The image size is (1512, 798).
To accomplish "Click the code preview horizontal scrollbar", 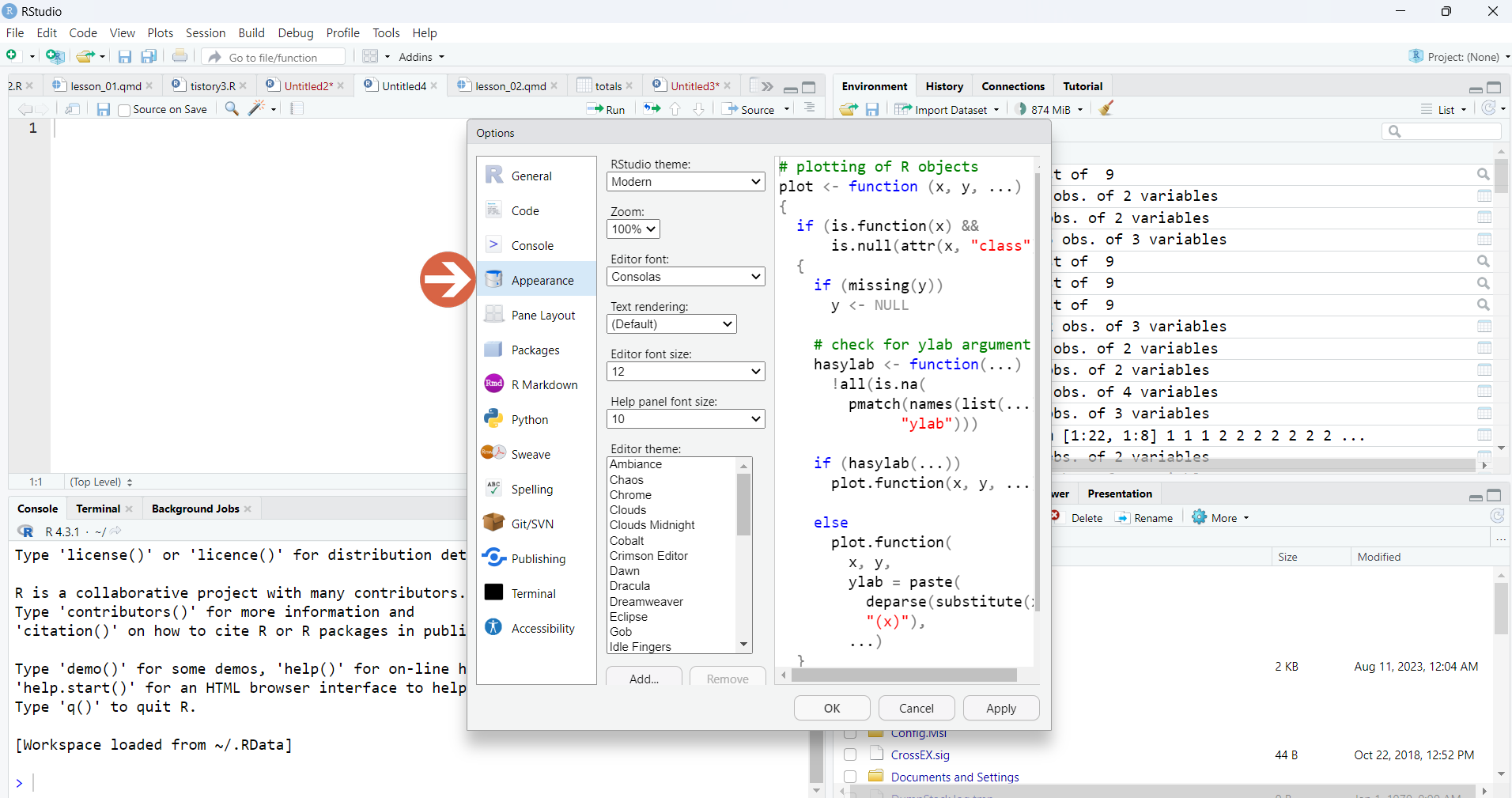I will coord(904,675).
